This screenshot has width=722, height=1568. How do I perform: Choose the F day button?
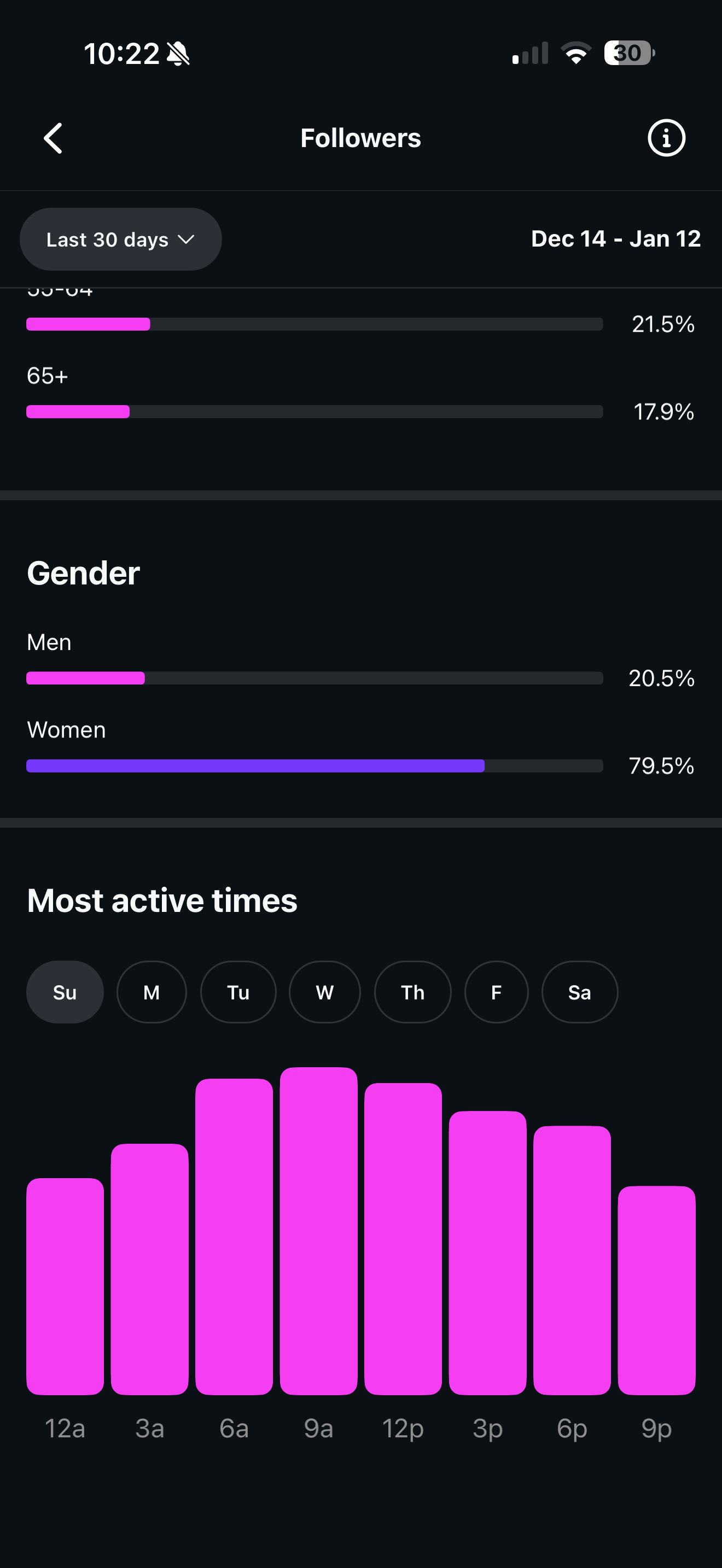coord(496,992)
